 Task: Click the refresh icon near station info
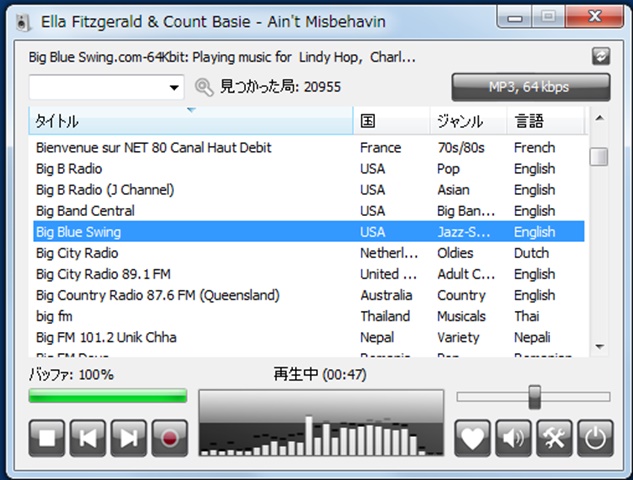601,56
